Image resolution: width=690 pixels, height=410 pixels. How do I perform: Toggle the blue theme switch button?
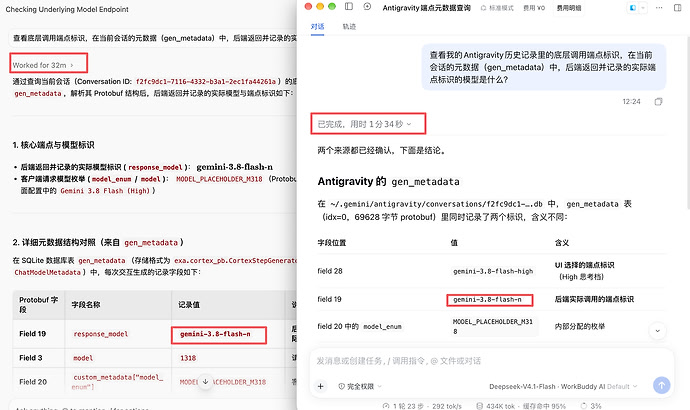[633, 8]
